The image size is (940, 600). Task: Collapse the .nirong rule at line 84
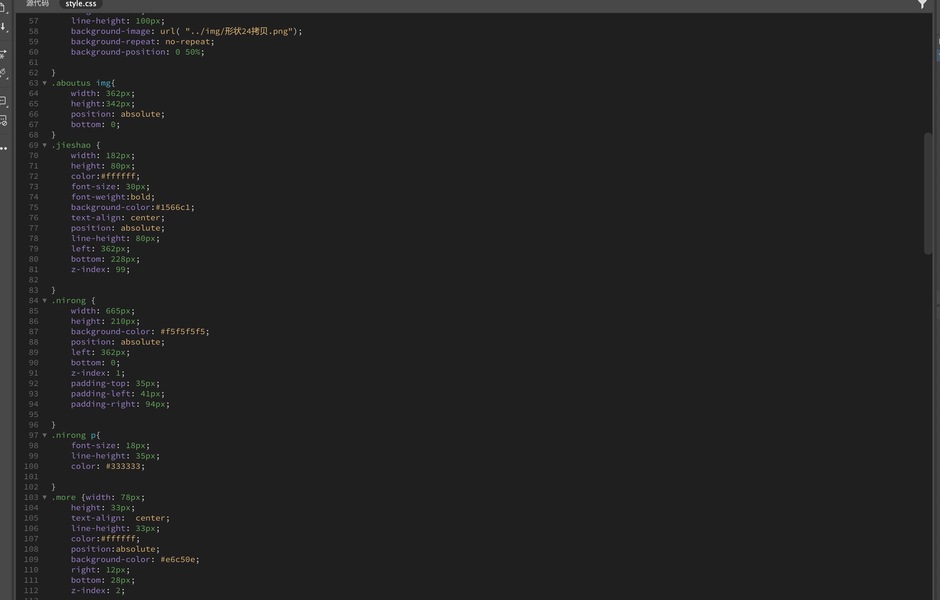(44, 300)
